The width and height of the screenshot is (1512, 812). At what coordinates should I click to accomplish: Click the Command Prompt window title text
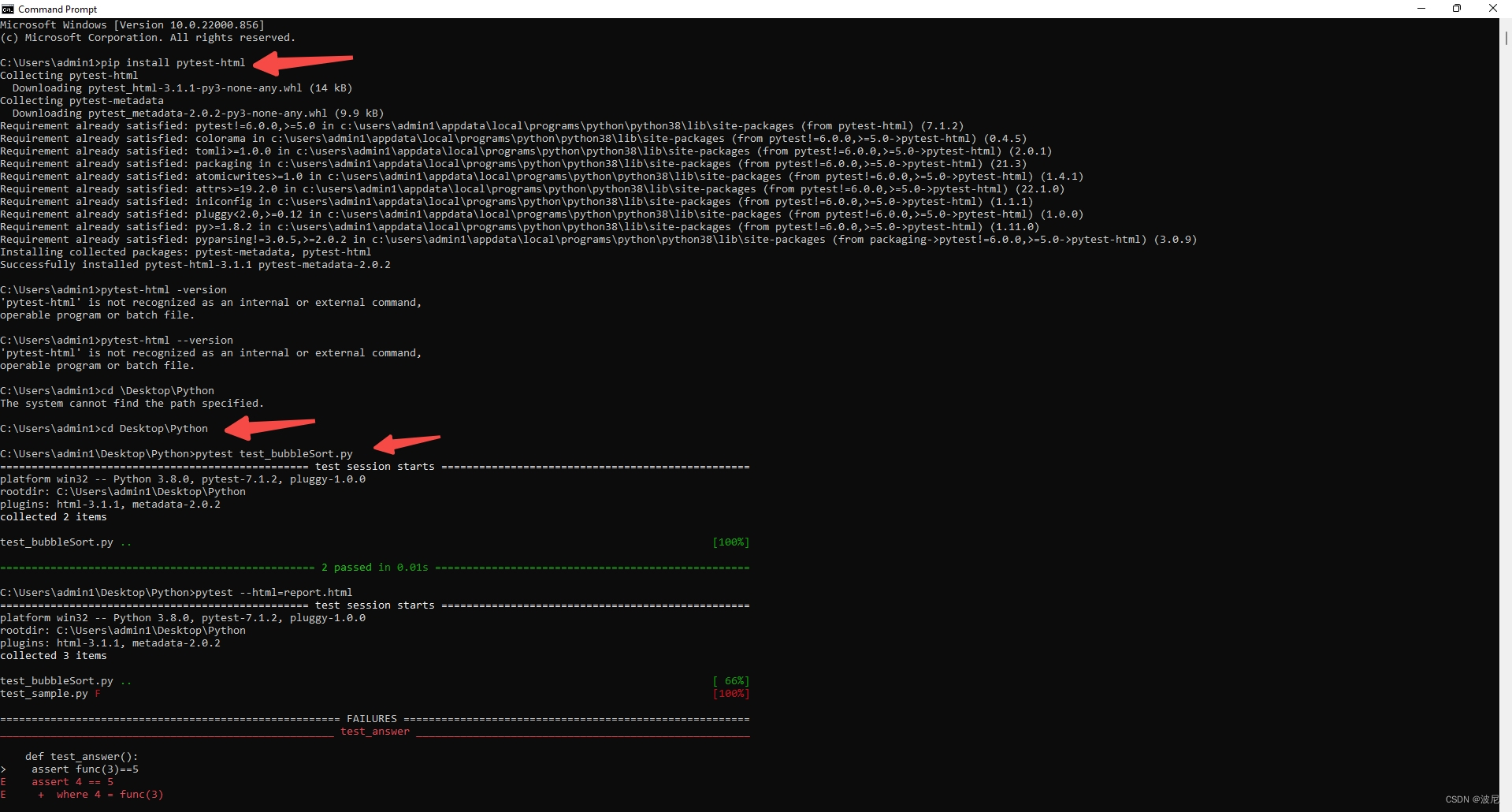click(58, 9)
